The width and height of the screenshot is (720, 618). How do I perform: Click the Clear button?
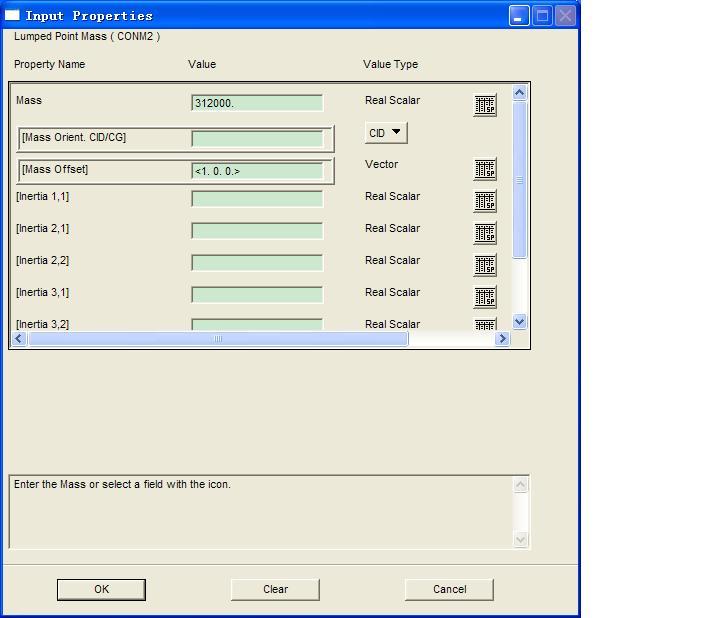click(276, 590)
